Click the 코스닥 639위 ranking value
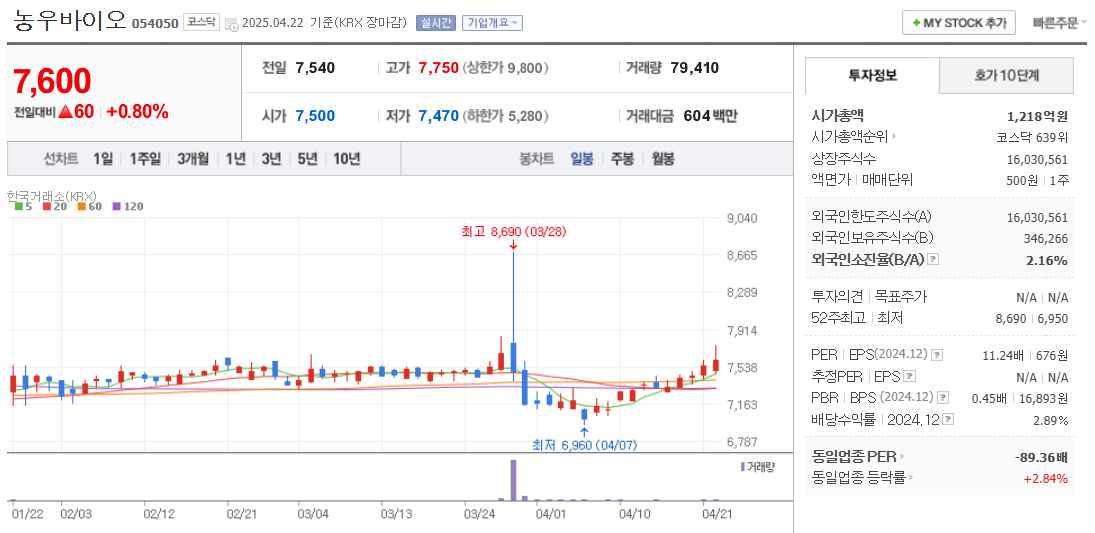This screenshot has height=533, width=1095. pyautogui.click(x=1032, y=137)
